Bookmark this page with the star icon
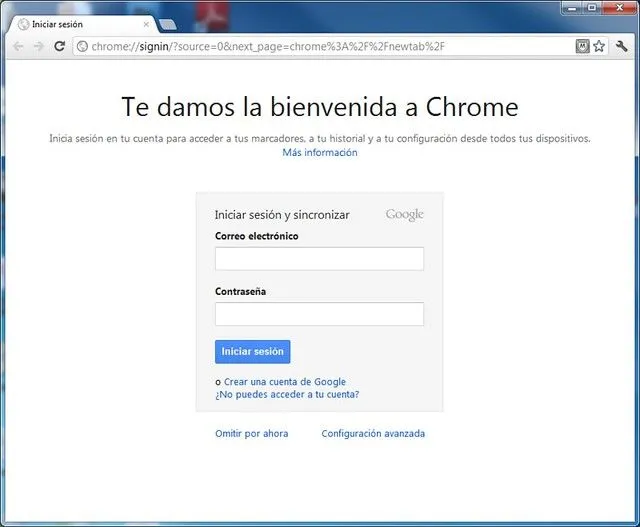Image resolution: width=640 pixels, height=527 pixels. [599, 46]
